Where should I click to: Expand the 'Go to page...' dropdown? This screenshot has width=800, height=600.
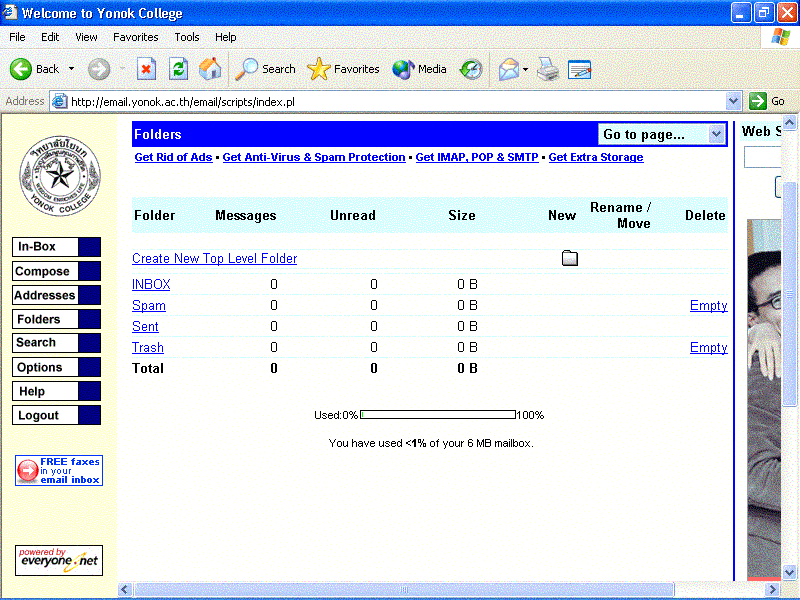pos(716,134)
